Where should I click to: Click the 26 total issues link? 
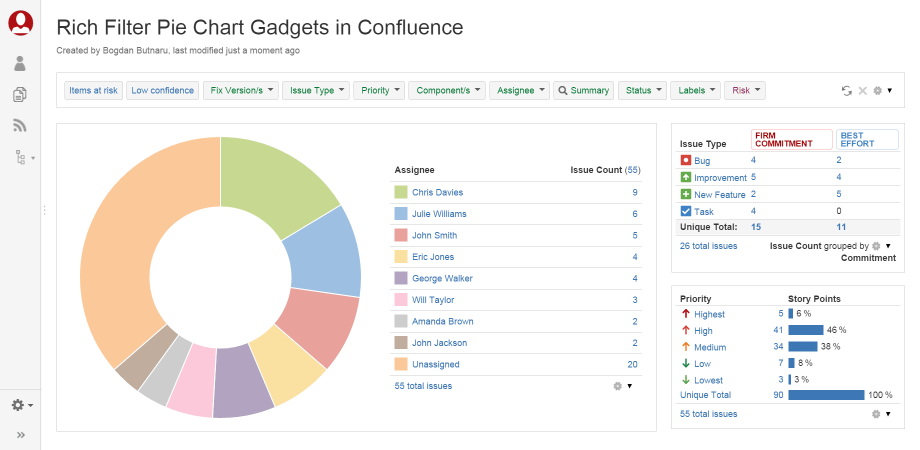(x=708, y=245)
